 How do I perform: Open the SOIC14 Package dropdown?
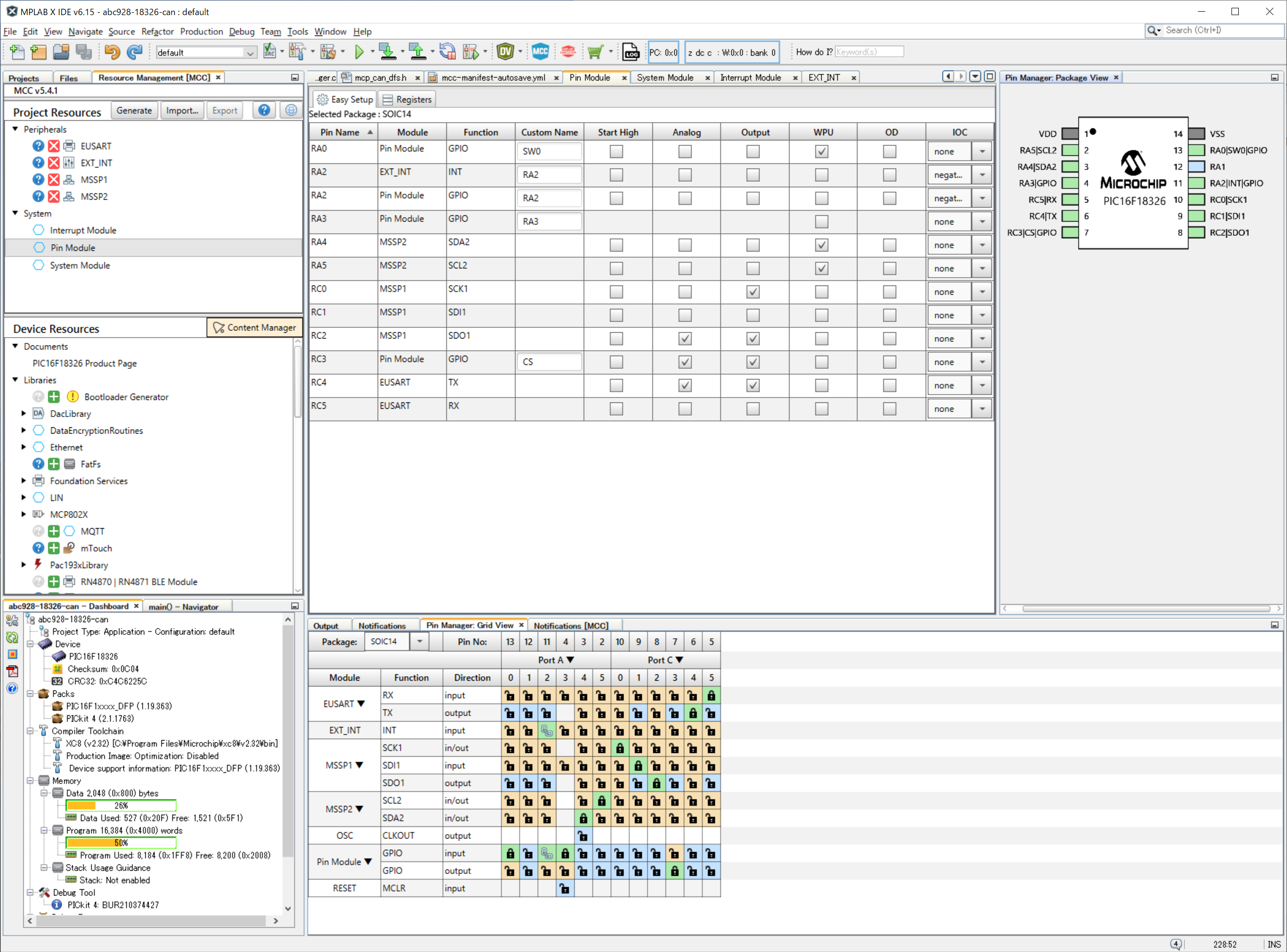point(419,641)
